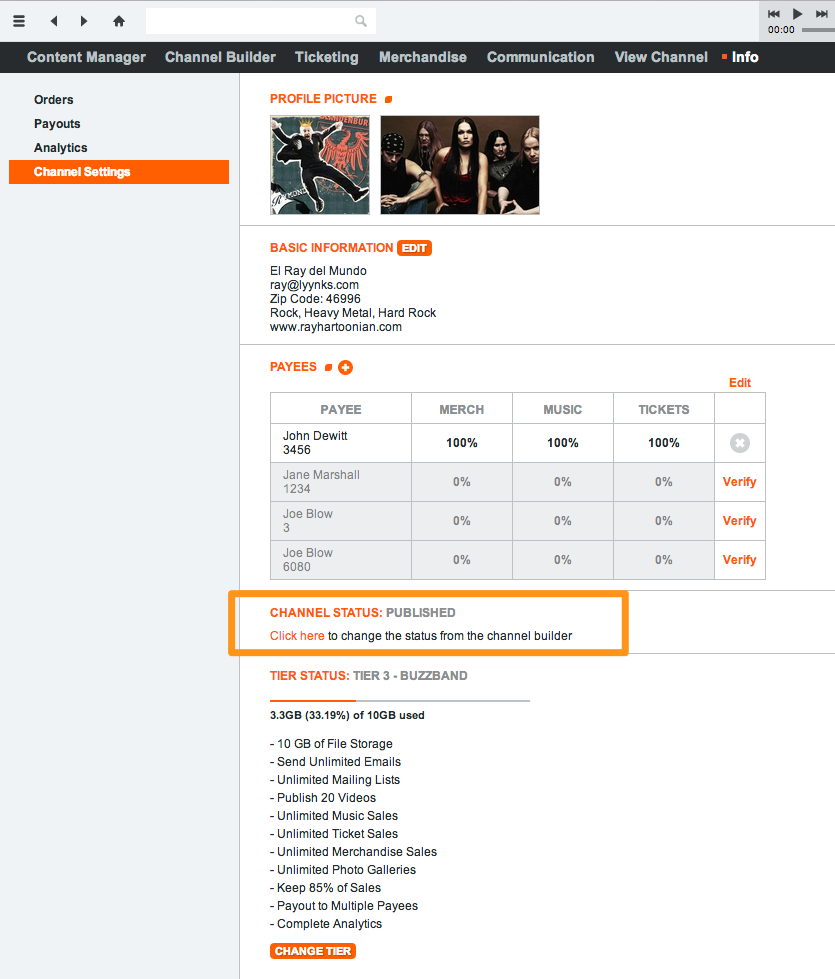Screen dimensions: 835x979
Task: Select the John Dewitt 3456 payee cell
Action: click(341, 443)
